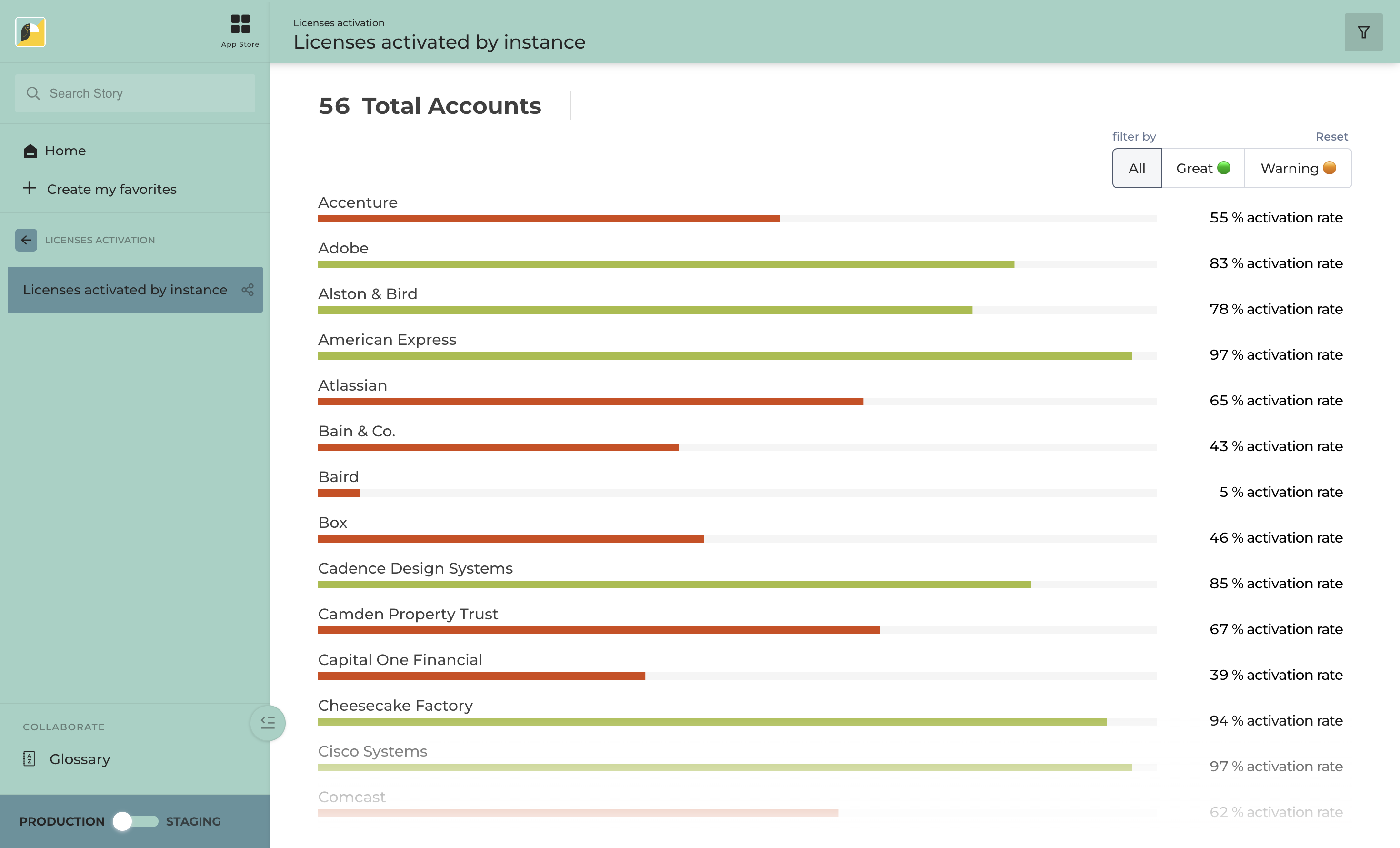
Task: Click in the Search Story field
Action: 135,93
